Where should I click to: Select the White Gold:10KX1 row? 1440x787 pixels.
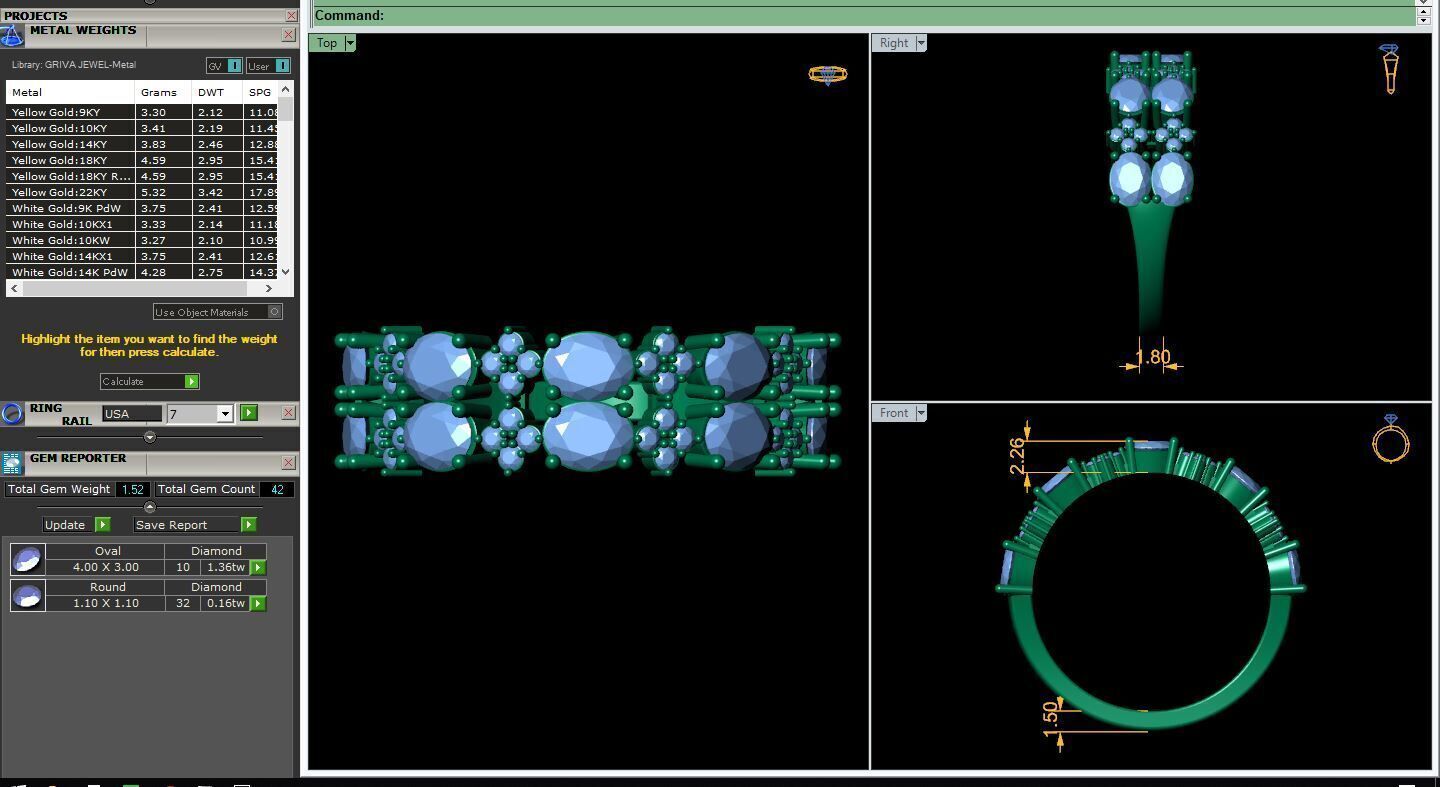click(142, 224)
